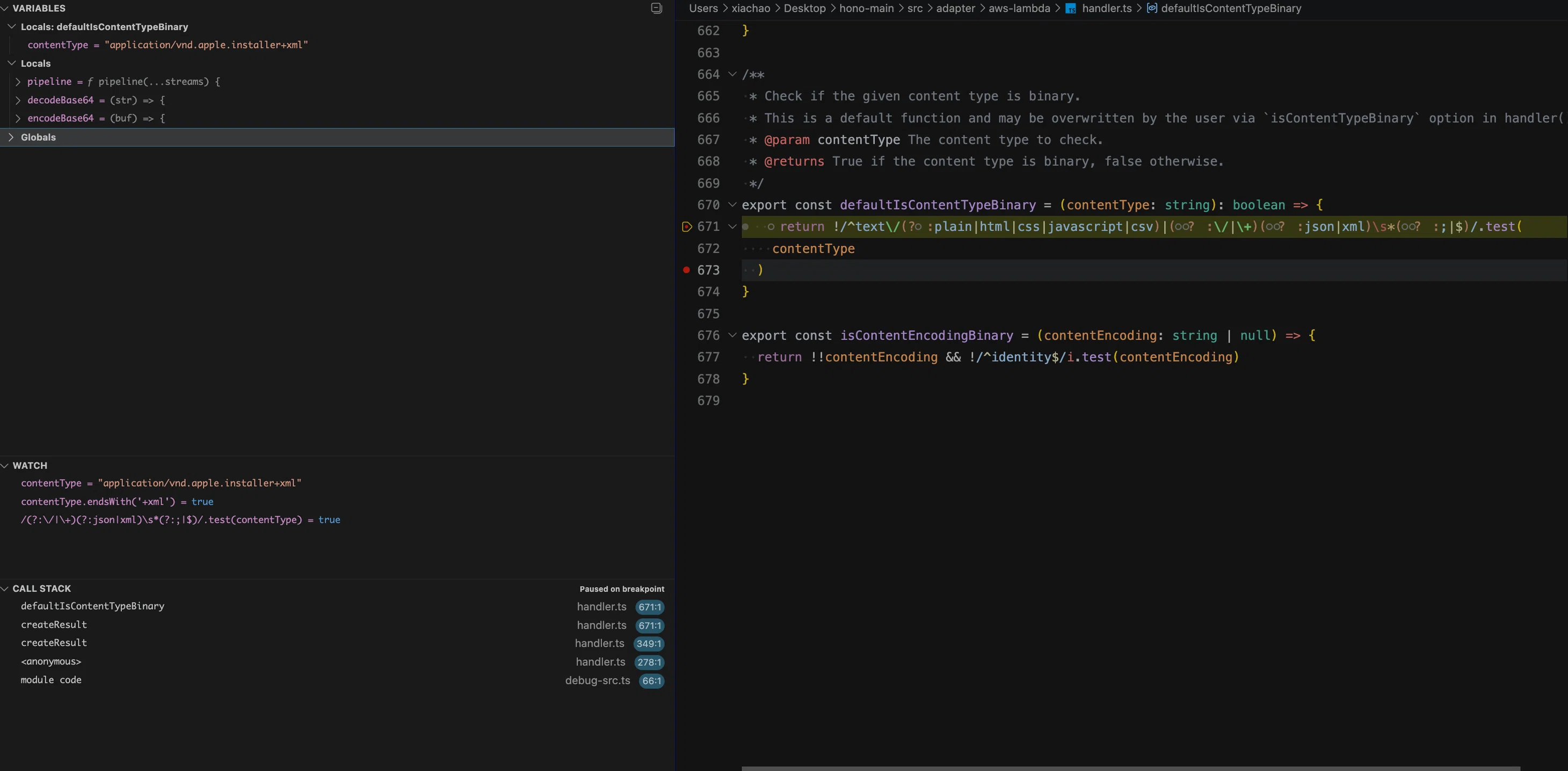
Task: Click the 66:1 badge for debug-src.ts
Action: 651,681
